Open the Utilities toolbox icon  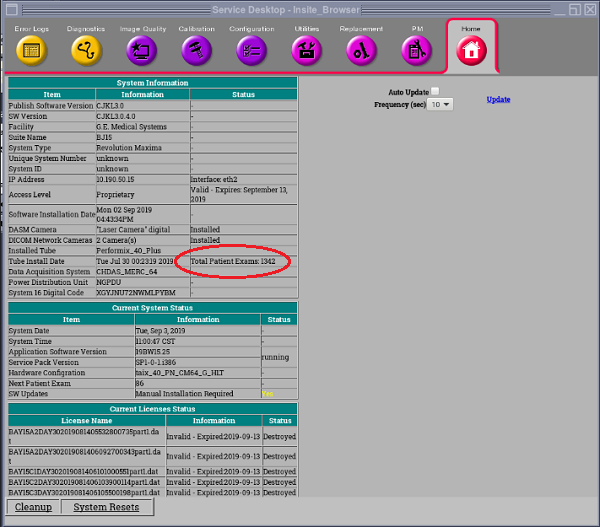click(x=306, y=49)
